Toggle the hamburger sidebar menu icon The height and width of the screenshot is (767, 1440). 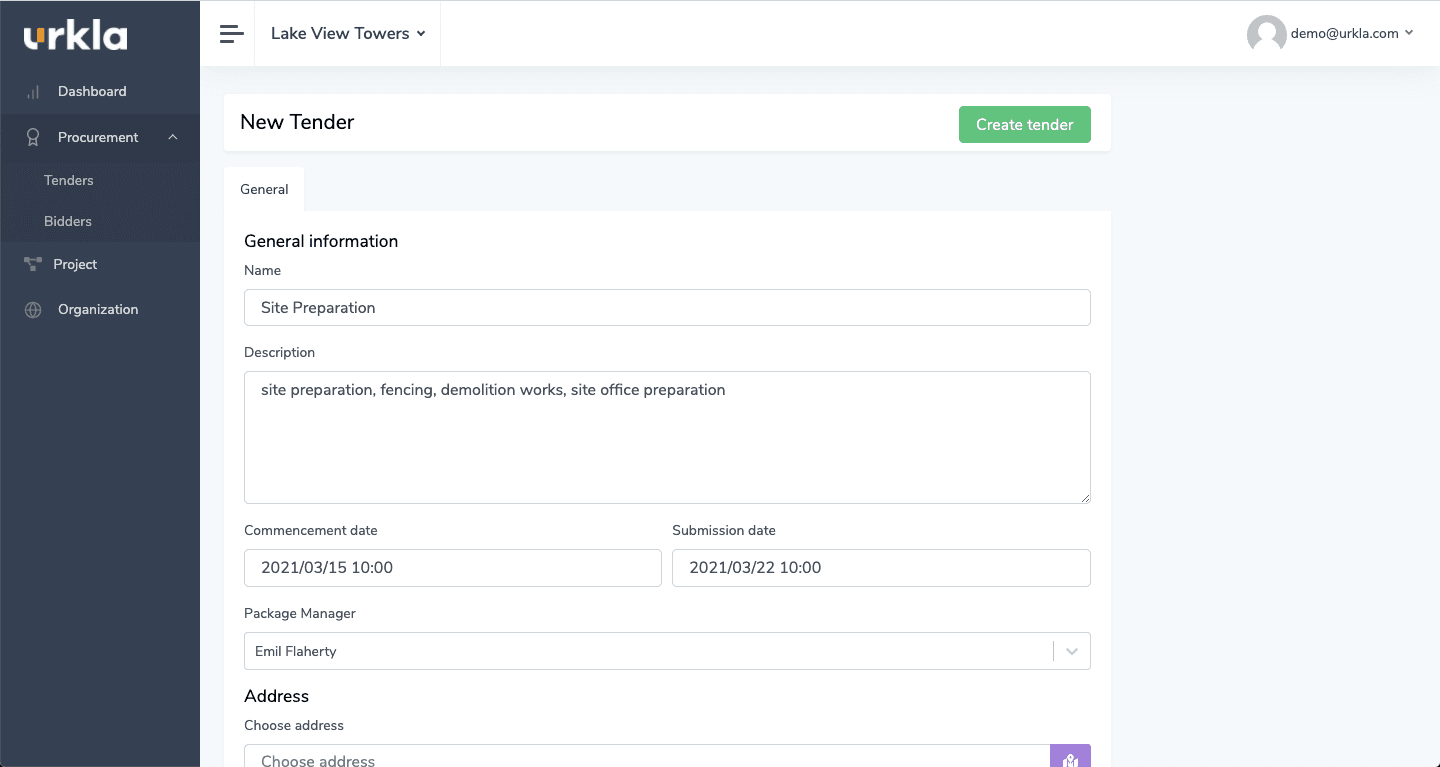(232, 34)
